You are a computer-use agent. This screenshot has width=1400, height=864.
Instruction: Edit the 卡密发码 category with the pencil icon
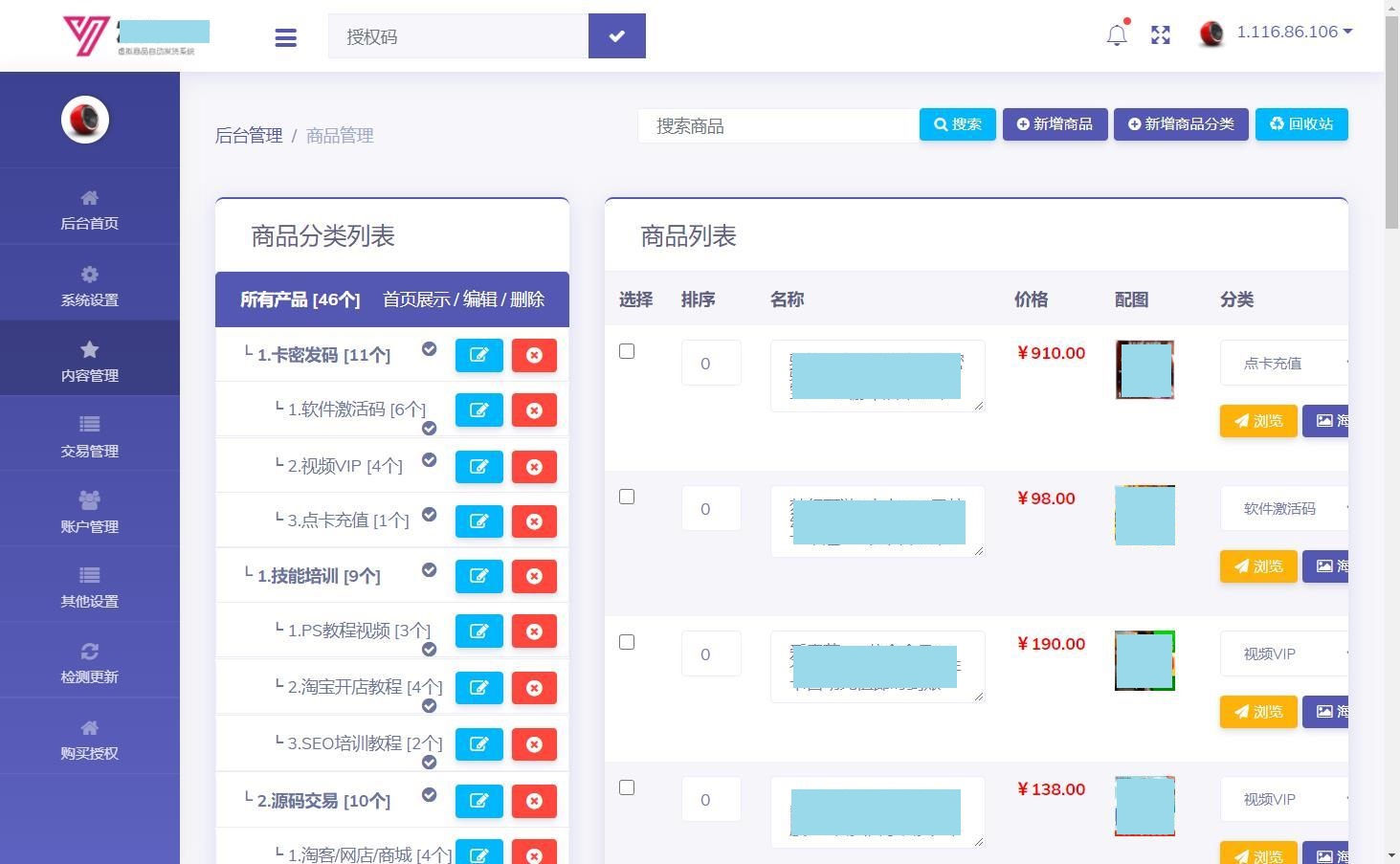pyautogui.click(x=478, y=355)
